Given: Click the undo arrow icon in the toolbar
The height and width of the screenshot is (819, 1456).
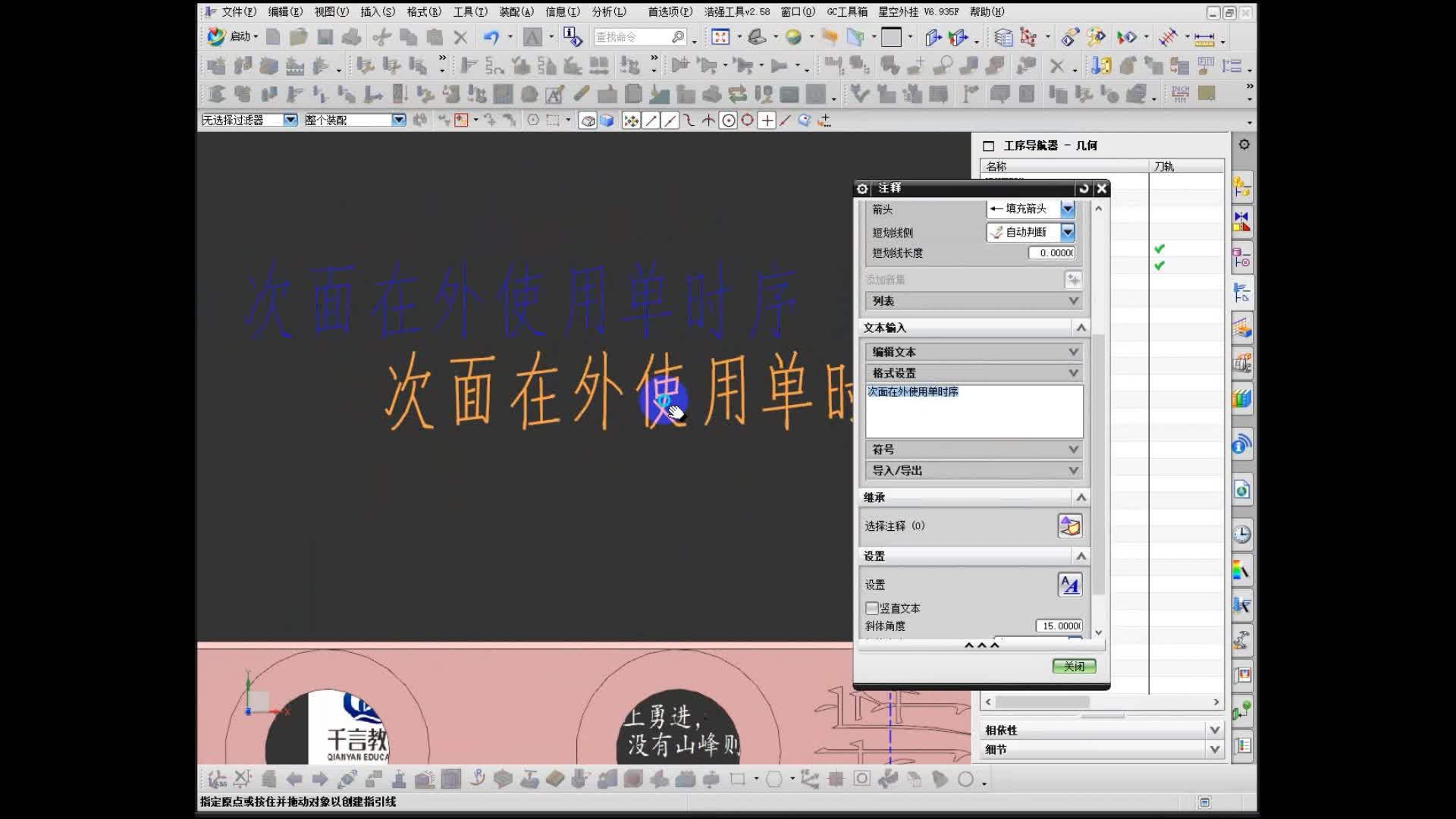Looking at the screenshot, I should tap(493, 36).
